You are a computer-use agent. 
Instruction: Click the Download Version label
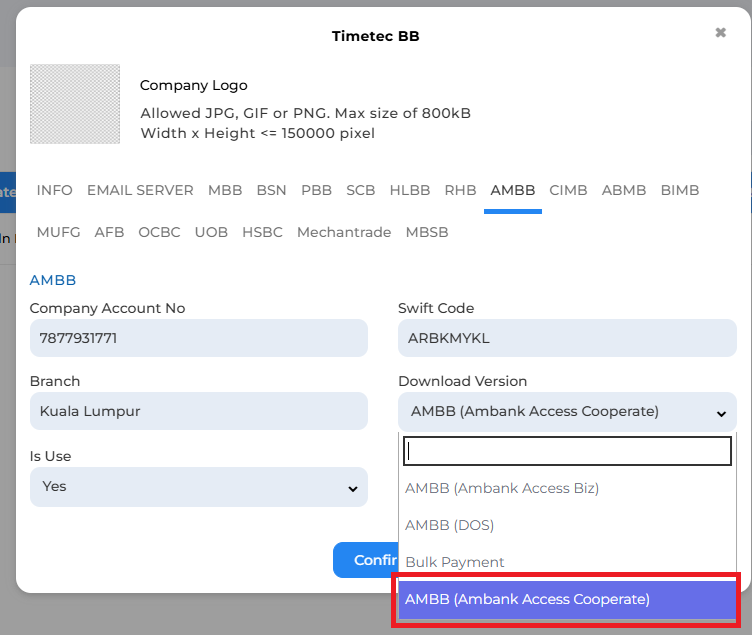pyautogui.click(x=462, y=381)
